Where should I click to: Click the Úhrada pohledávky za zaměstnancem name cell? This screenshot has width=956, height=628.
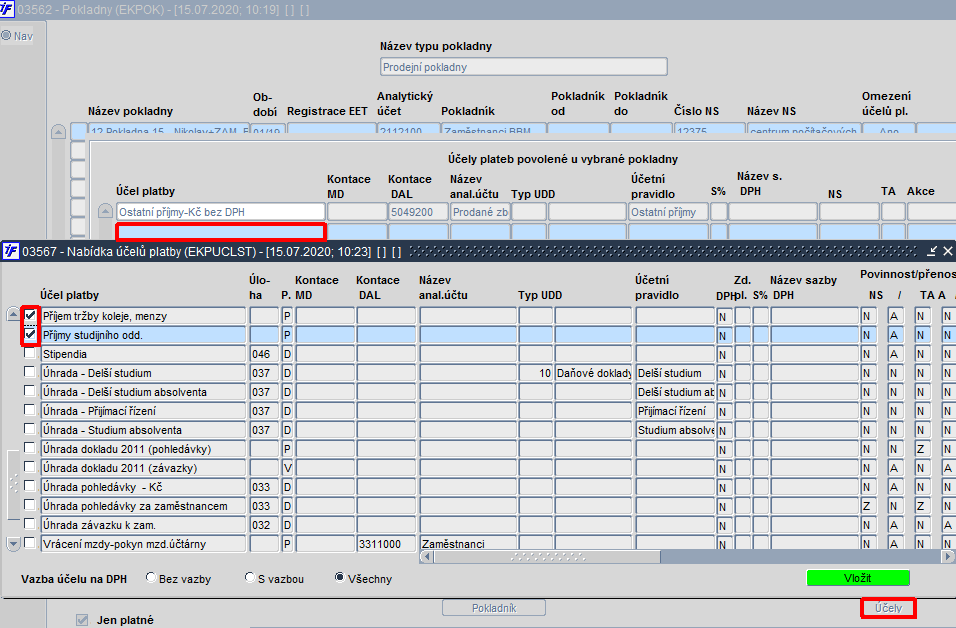coord(143,505)
